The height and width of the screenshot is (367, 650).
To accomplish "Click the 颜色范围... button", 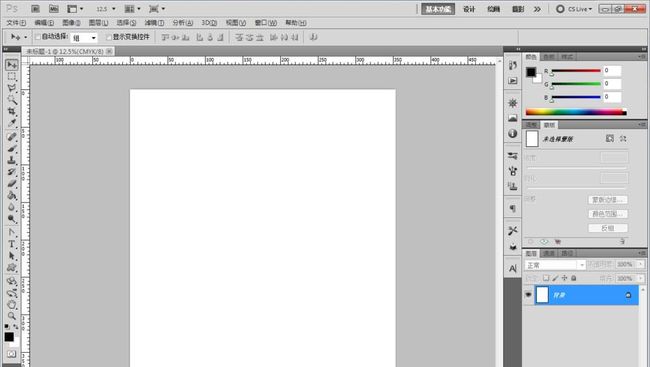I will point(608,214).
